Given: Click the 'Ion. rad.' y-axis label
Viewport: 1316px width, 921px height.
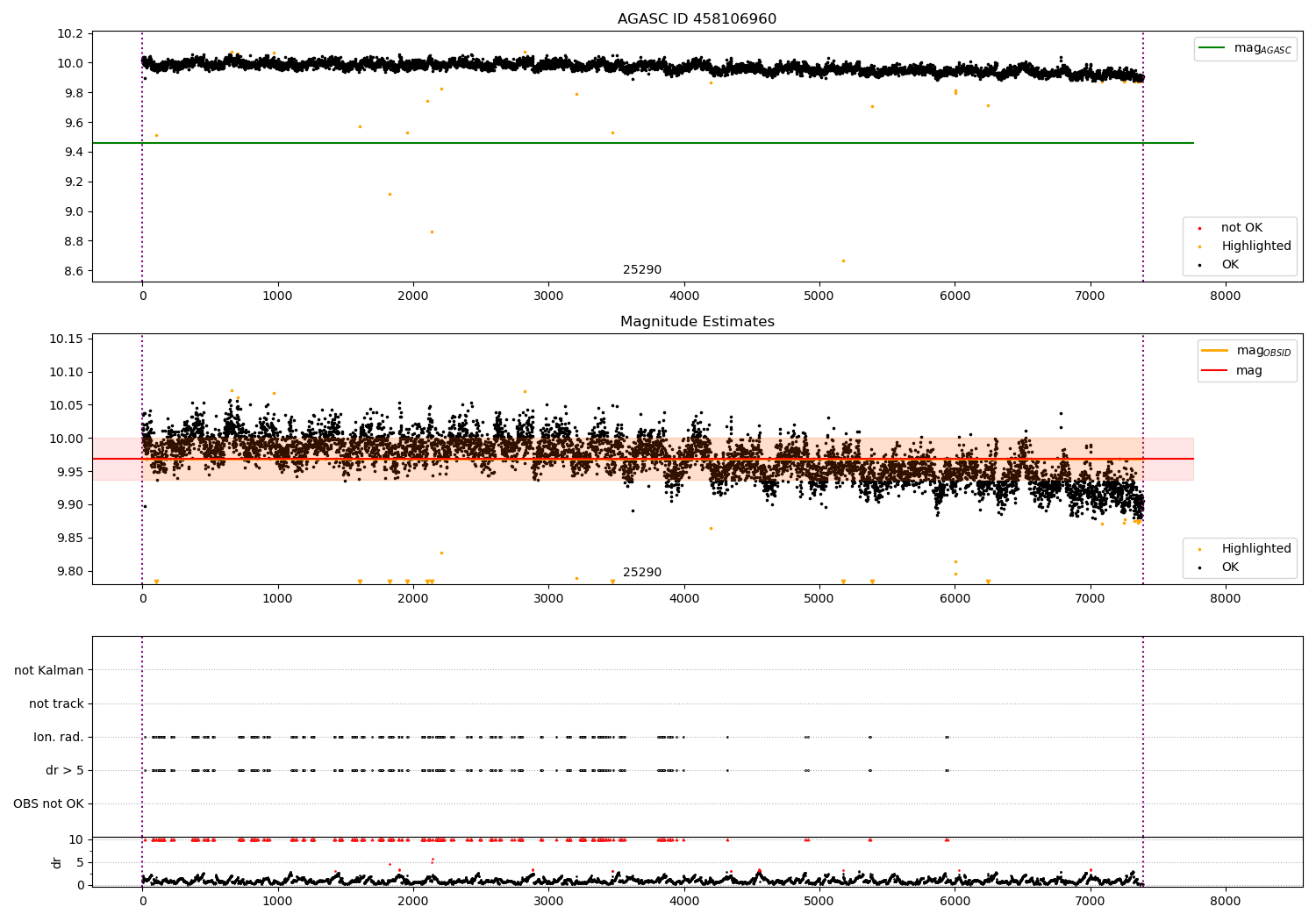Looking at the screenshot, I should (59, 738).
